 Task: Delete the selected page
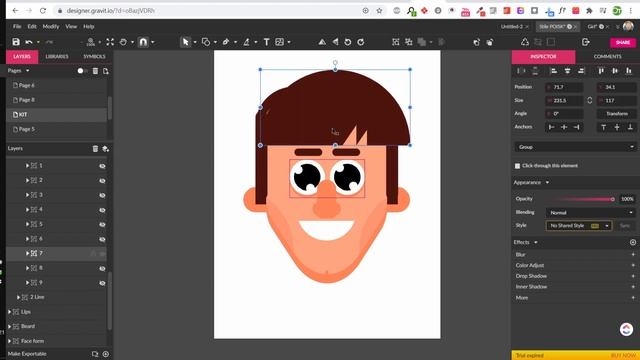[95, 71]
